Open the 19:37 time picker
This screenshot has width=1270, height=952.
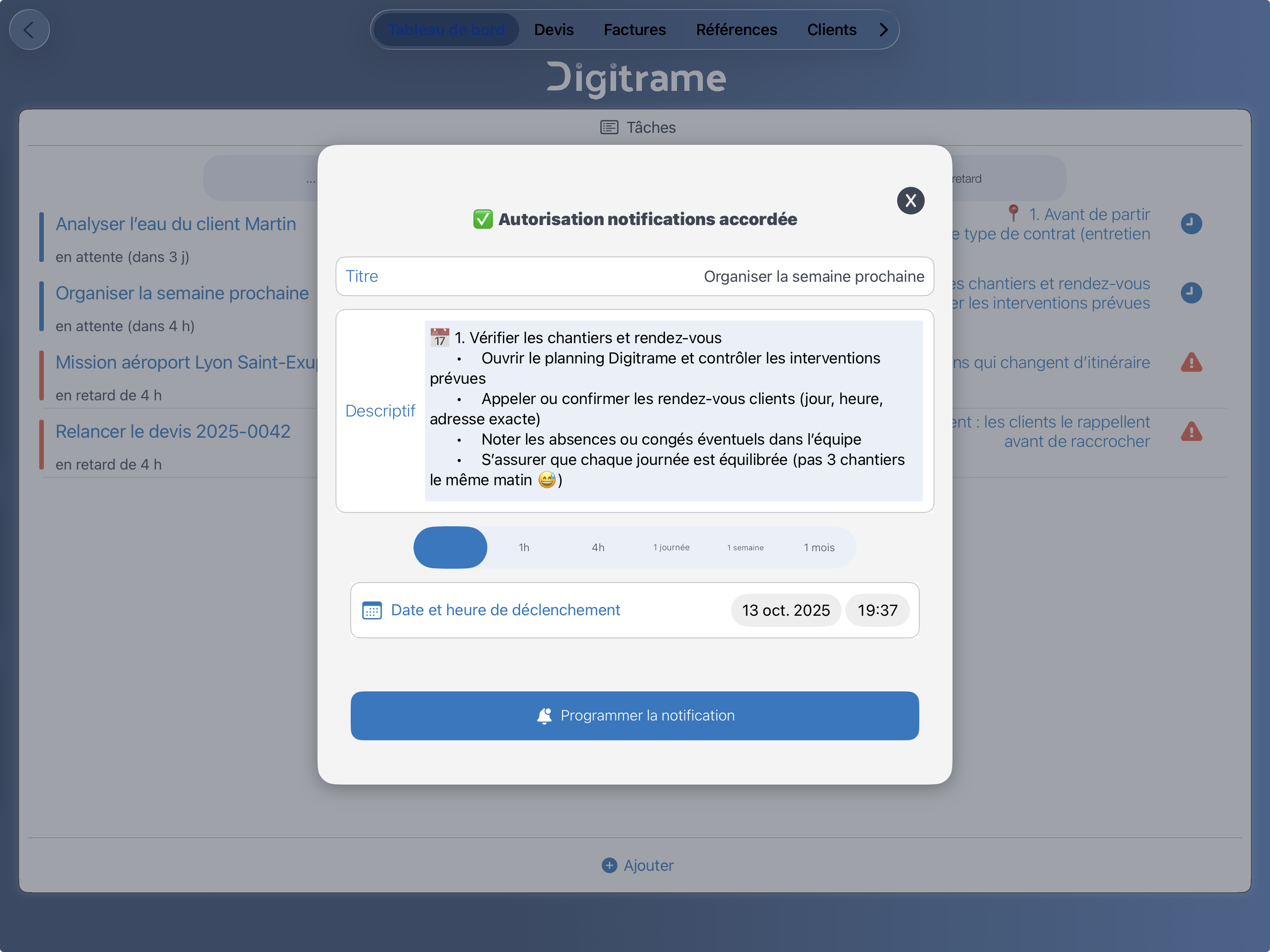point(877,611)
